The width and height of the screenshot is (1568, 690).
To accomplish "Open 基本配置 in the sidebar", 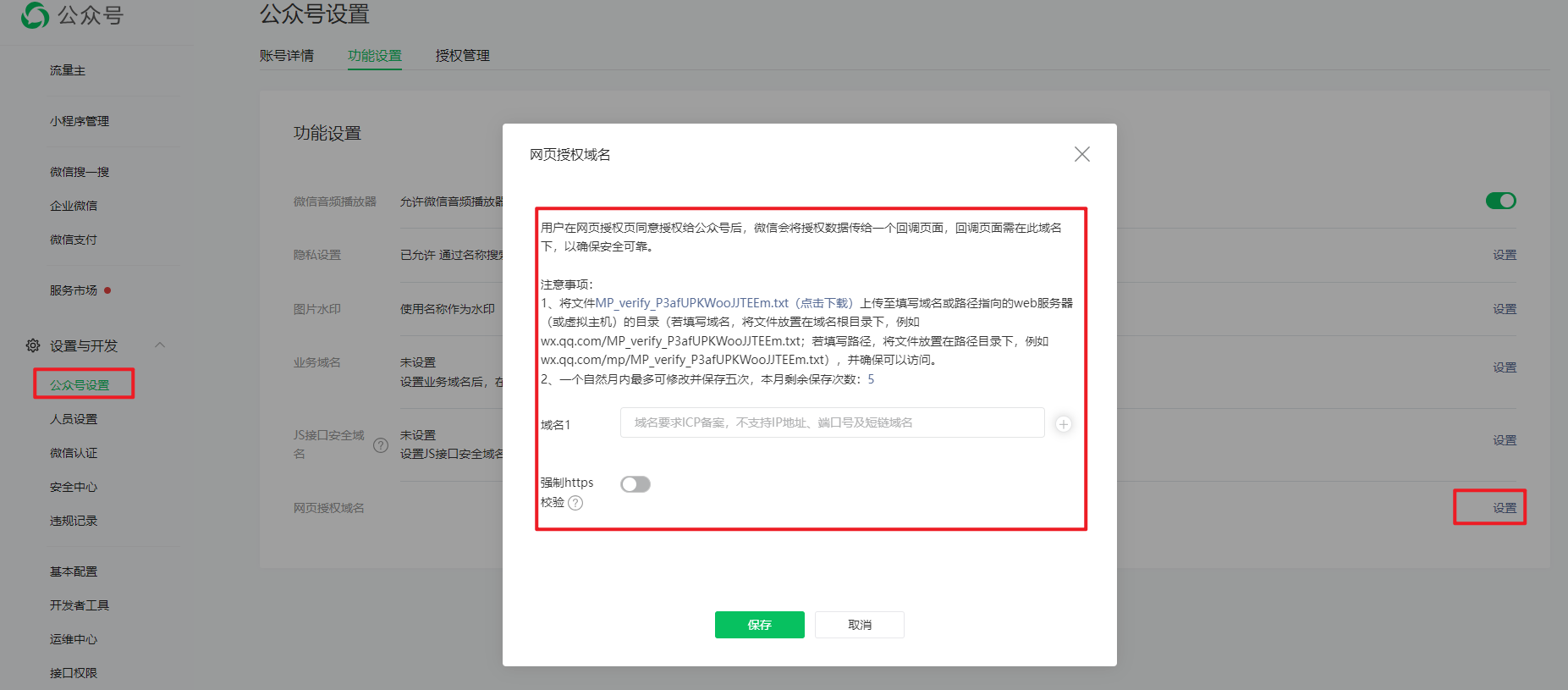I will (x=74, y=571).
